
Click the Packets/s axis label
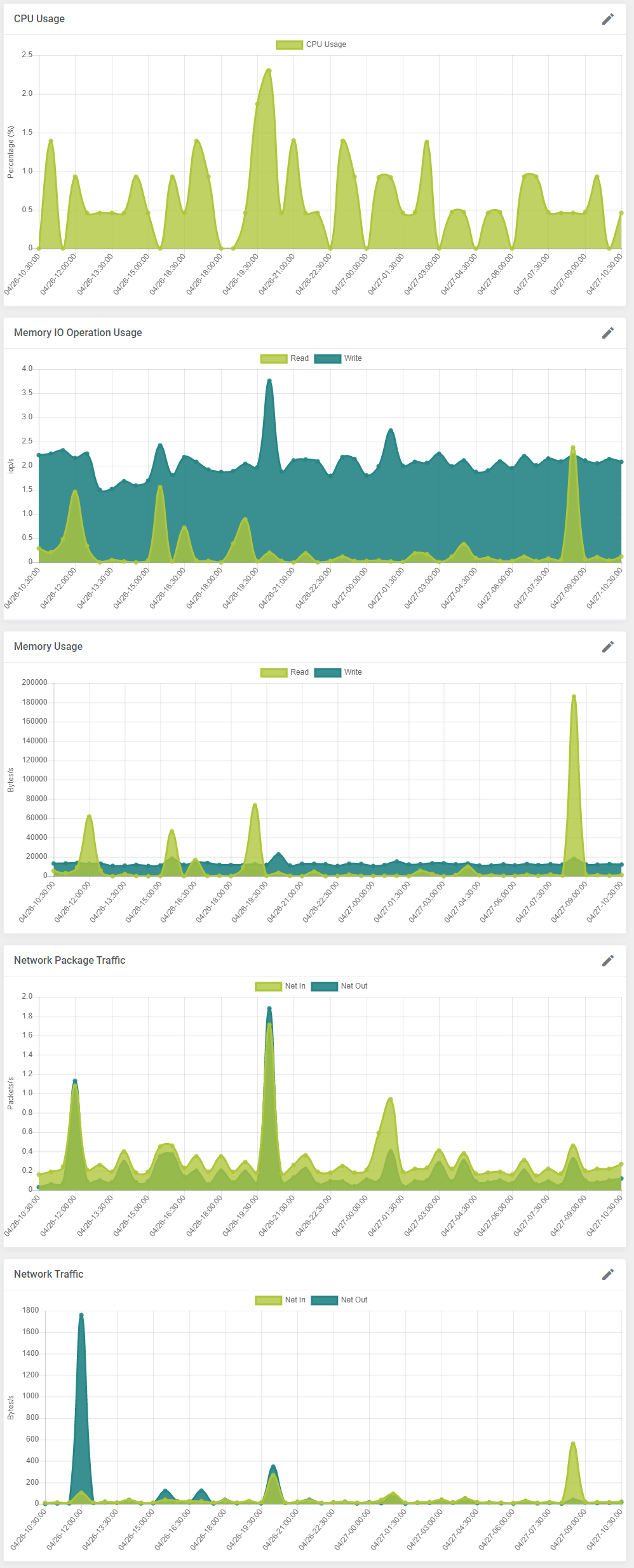click(x=11, y=1093)
